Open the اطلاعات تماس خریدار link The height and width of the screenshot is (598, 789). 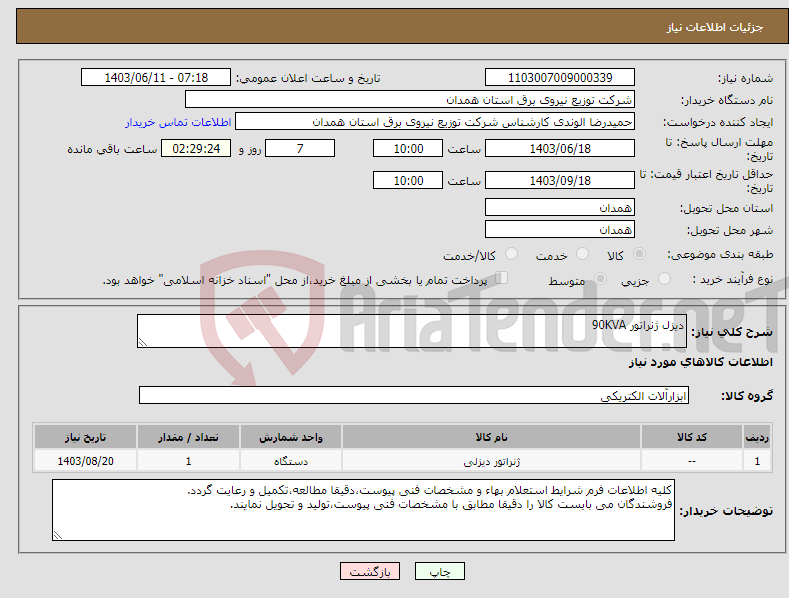(178, 122)
